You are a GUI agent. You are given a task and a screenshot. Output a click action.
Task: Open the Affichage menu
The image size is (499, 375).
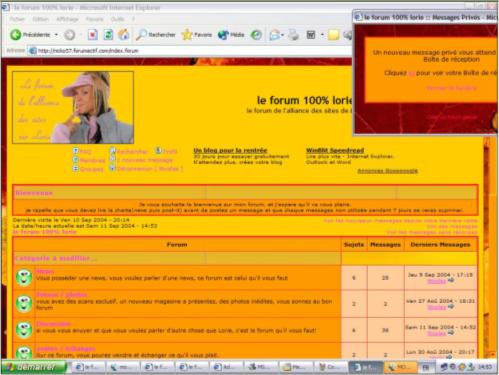tap(67, 19)
